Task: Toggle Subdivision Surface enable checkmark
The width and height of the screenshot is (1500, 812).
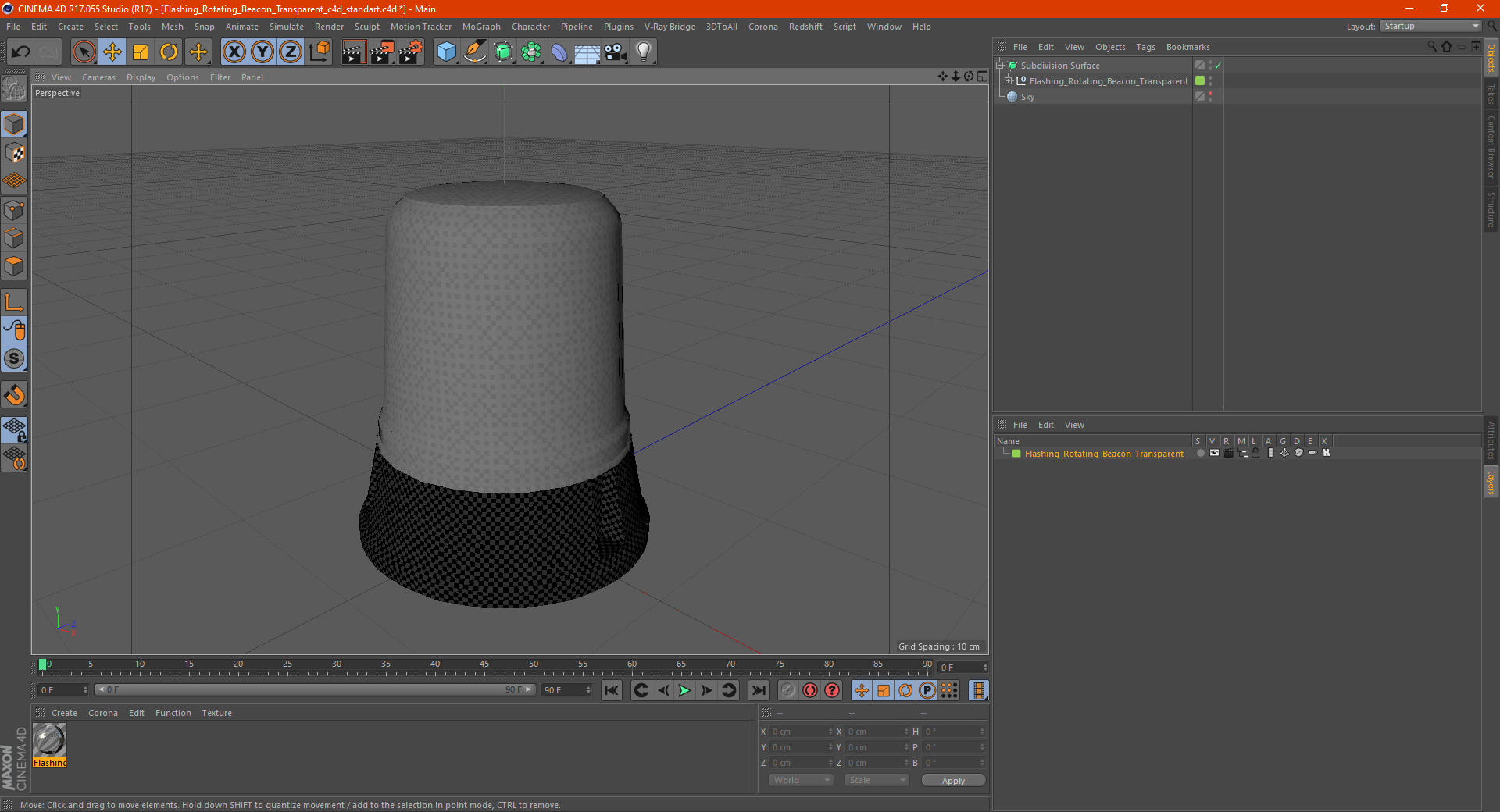Action: [x=1217, y=66]
